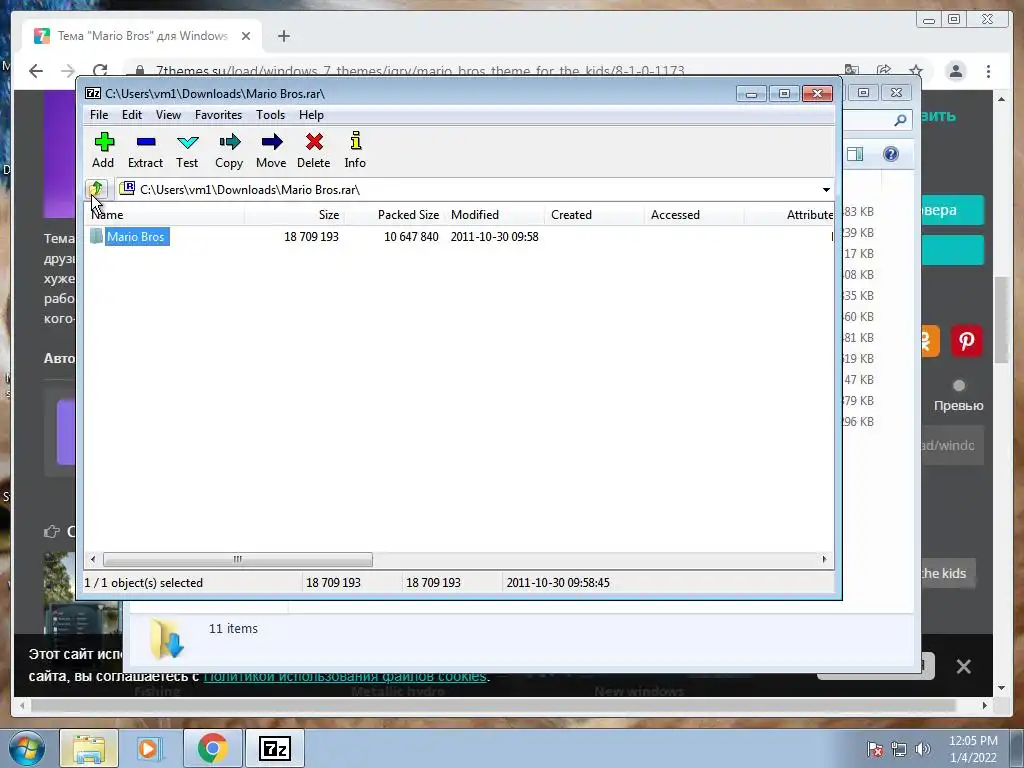Reload the page in Chrome
Screen dimensions: 1024x768
click(x=100, y=71)
